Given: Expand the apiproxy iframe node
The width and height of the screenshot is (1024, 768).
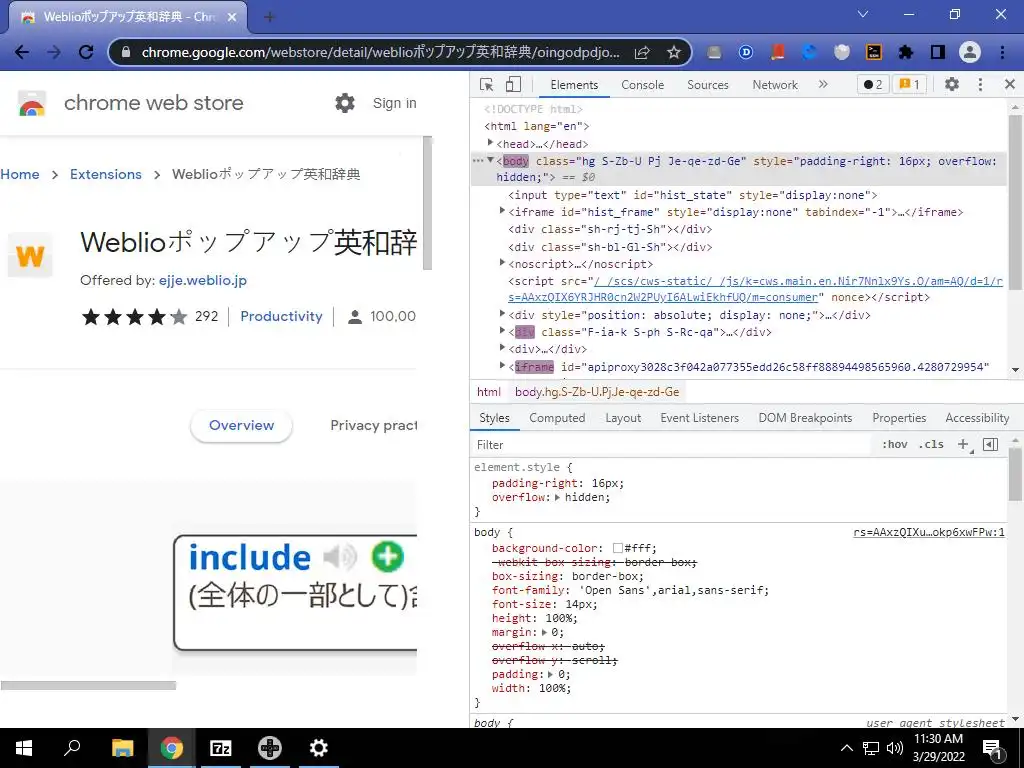Looking at the screenshot, I should coord(502,366).
